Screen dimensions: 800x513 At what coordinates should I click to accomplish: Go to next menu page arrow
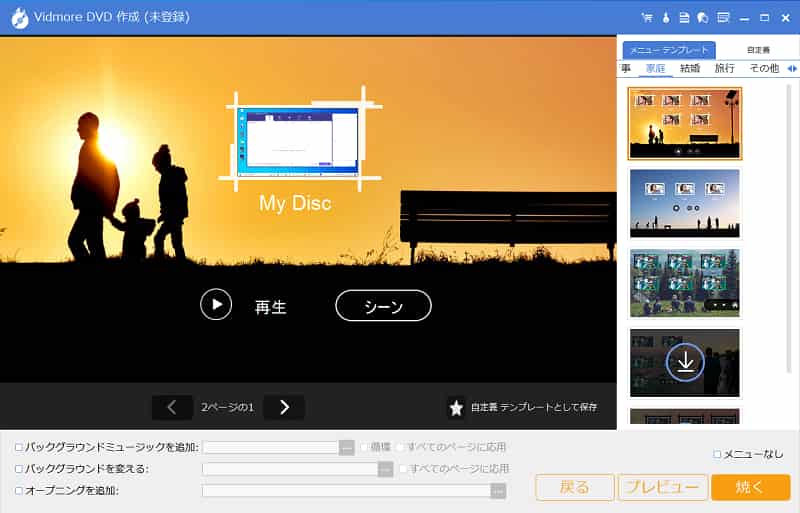click(x=284, y=407)
